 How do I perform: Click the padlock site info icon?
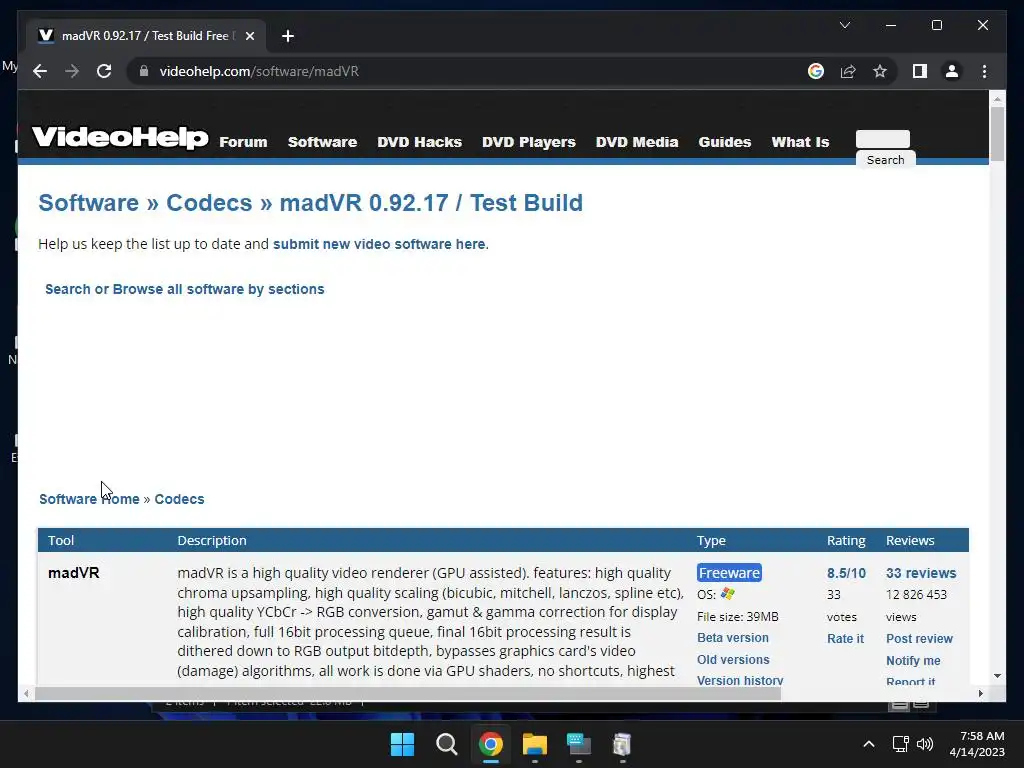pos(144,71)
